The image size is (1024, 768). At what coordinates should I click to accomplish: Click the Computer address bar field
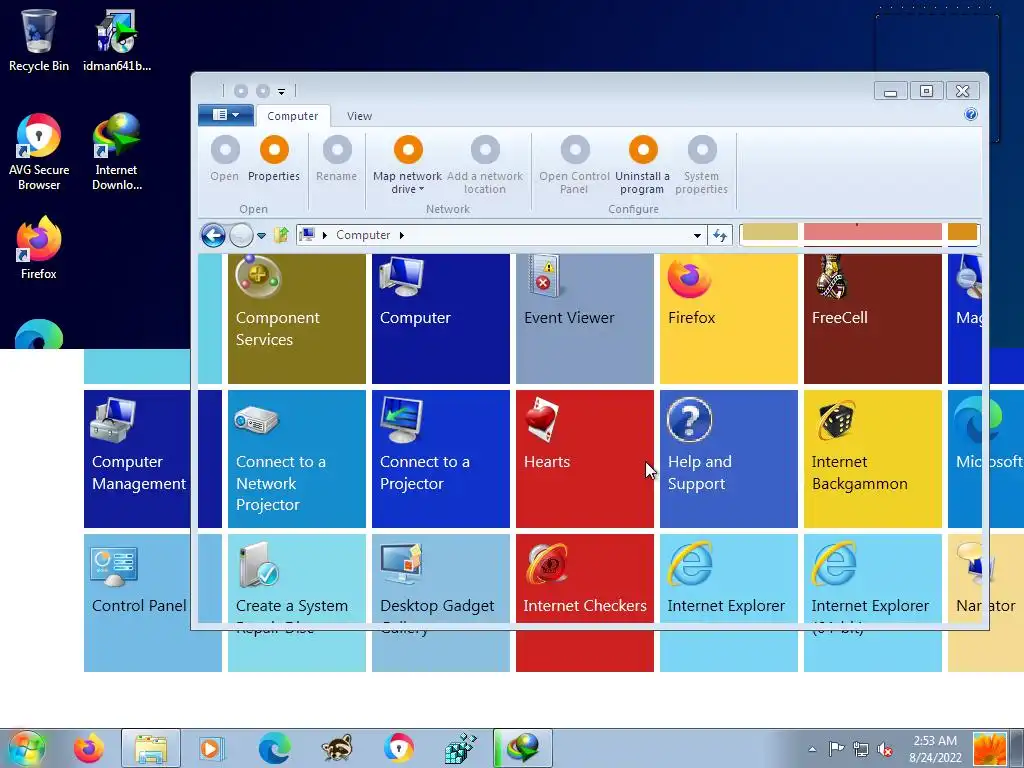pos(502,235)
